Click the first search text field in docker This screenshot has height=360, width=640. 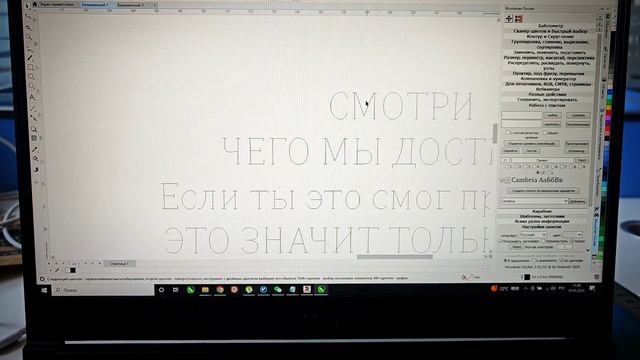point(521,116)
